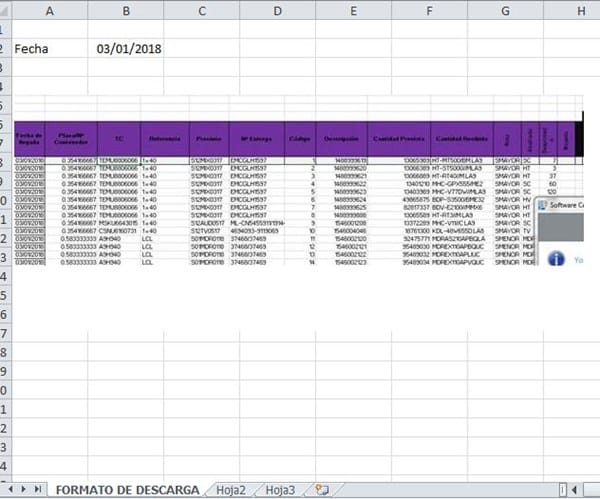Insert a new worksheet with the tab icon
The height and width of the screenshot is (499, 600).
tap(321, 489)
